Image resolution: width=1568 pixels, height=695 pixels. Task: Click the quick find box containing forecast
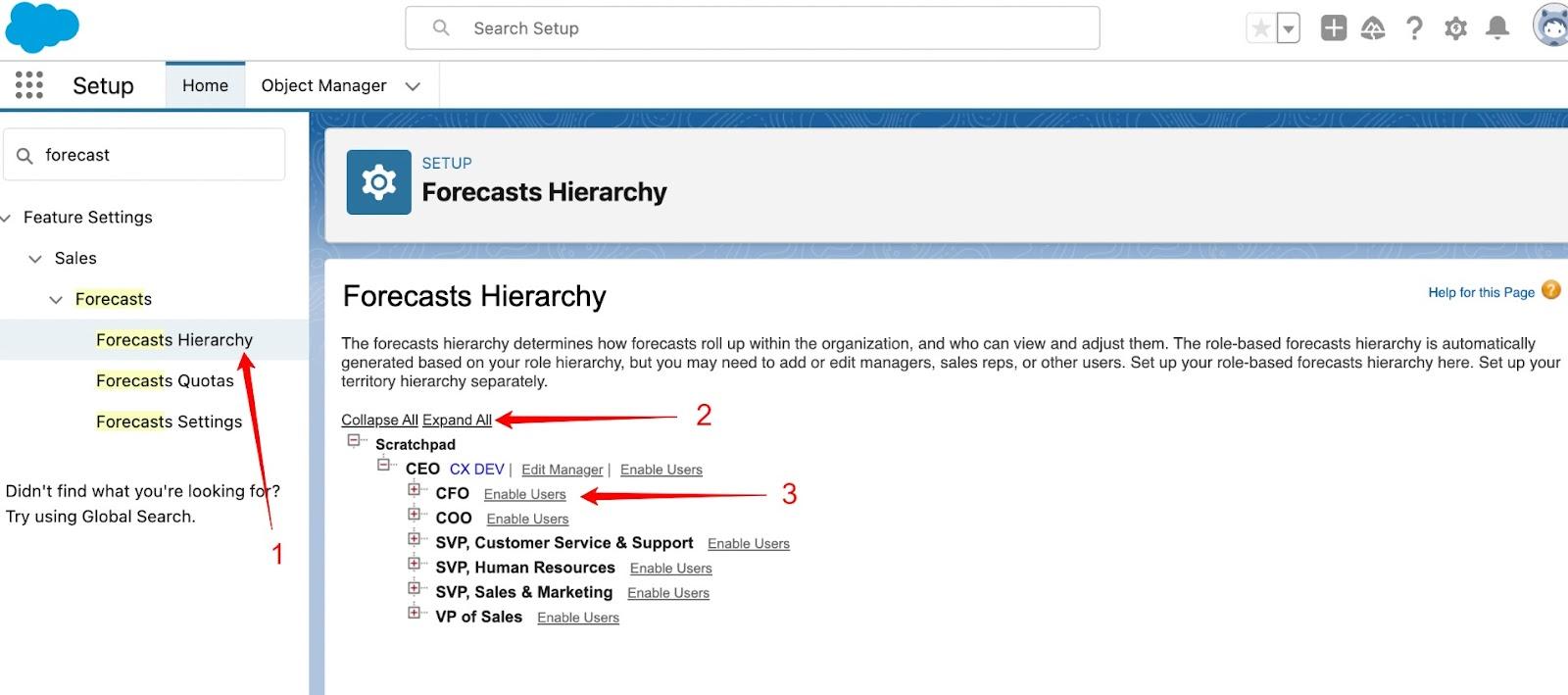point(144,155)
